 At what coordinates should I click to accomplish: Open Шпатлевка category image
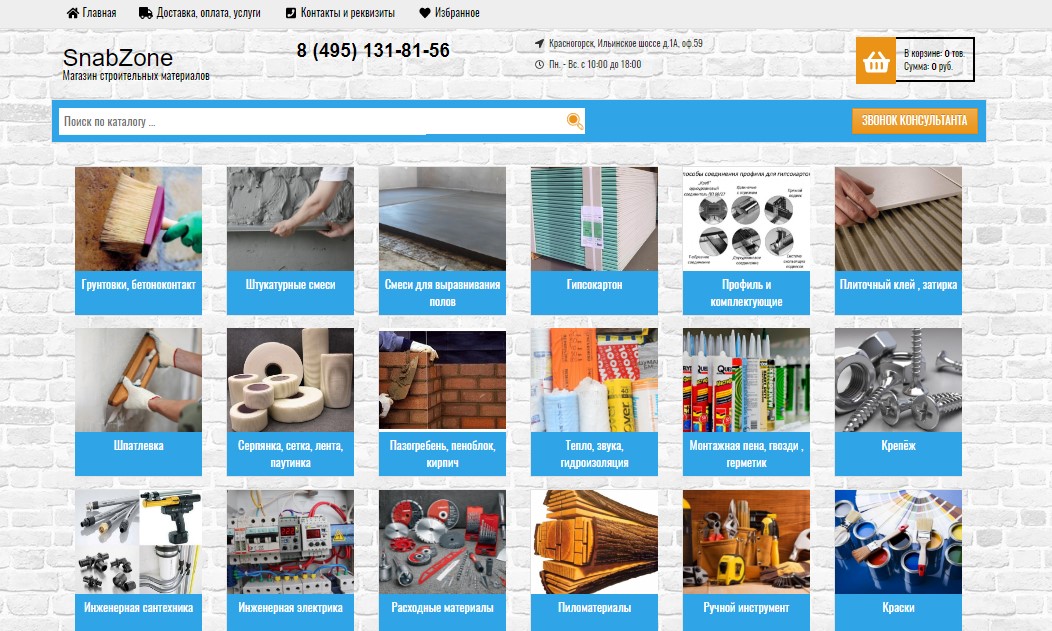[x=138, y=380]
